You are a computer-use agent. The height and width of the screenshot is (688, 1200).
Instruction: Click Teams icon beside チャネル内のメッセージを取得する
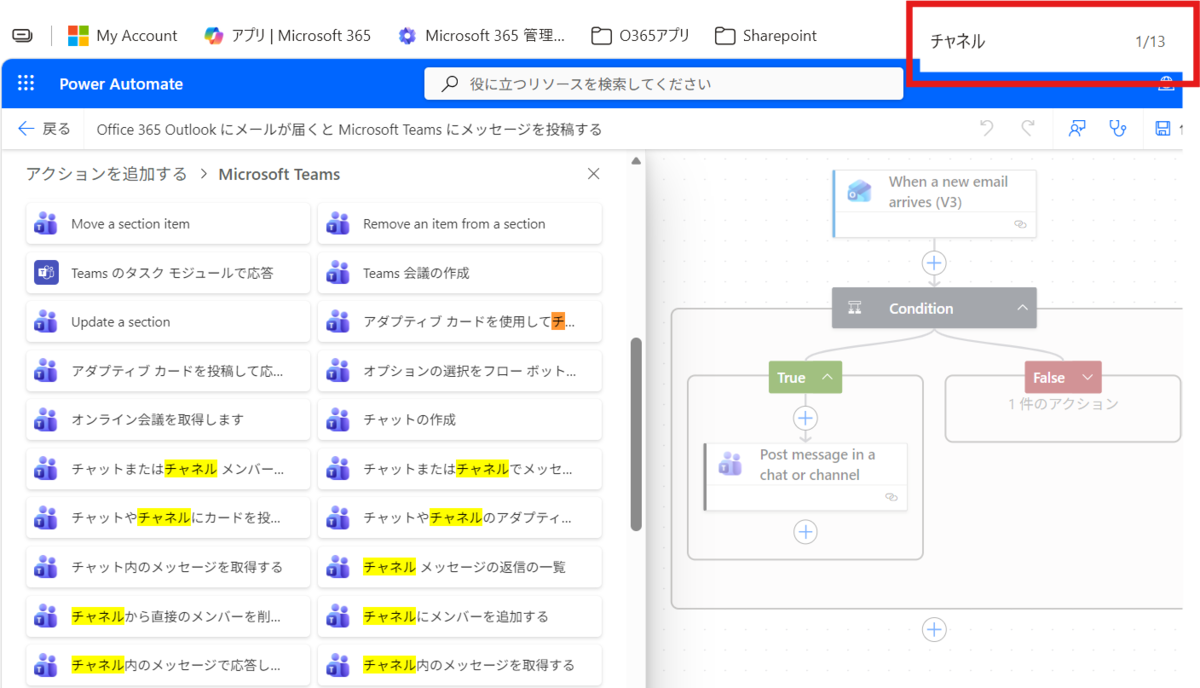[x=338, y=665]
